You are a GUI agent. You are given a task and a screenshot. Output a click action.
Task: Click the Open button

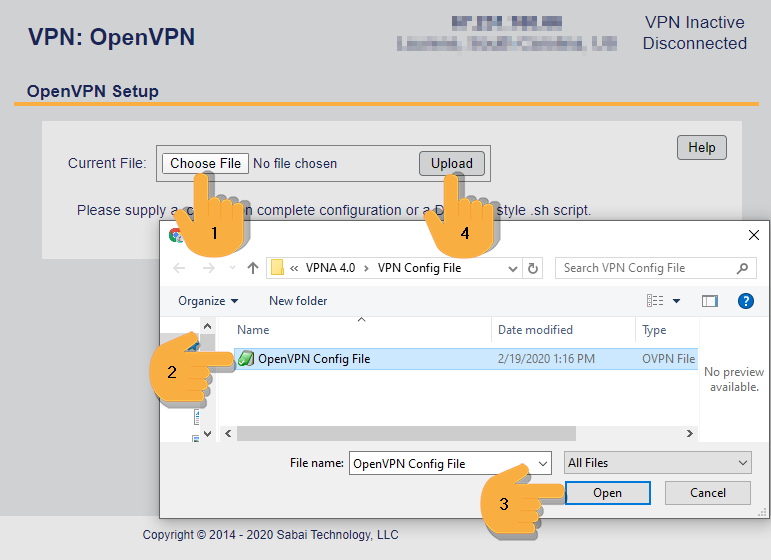(x=607, y=493)
